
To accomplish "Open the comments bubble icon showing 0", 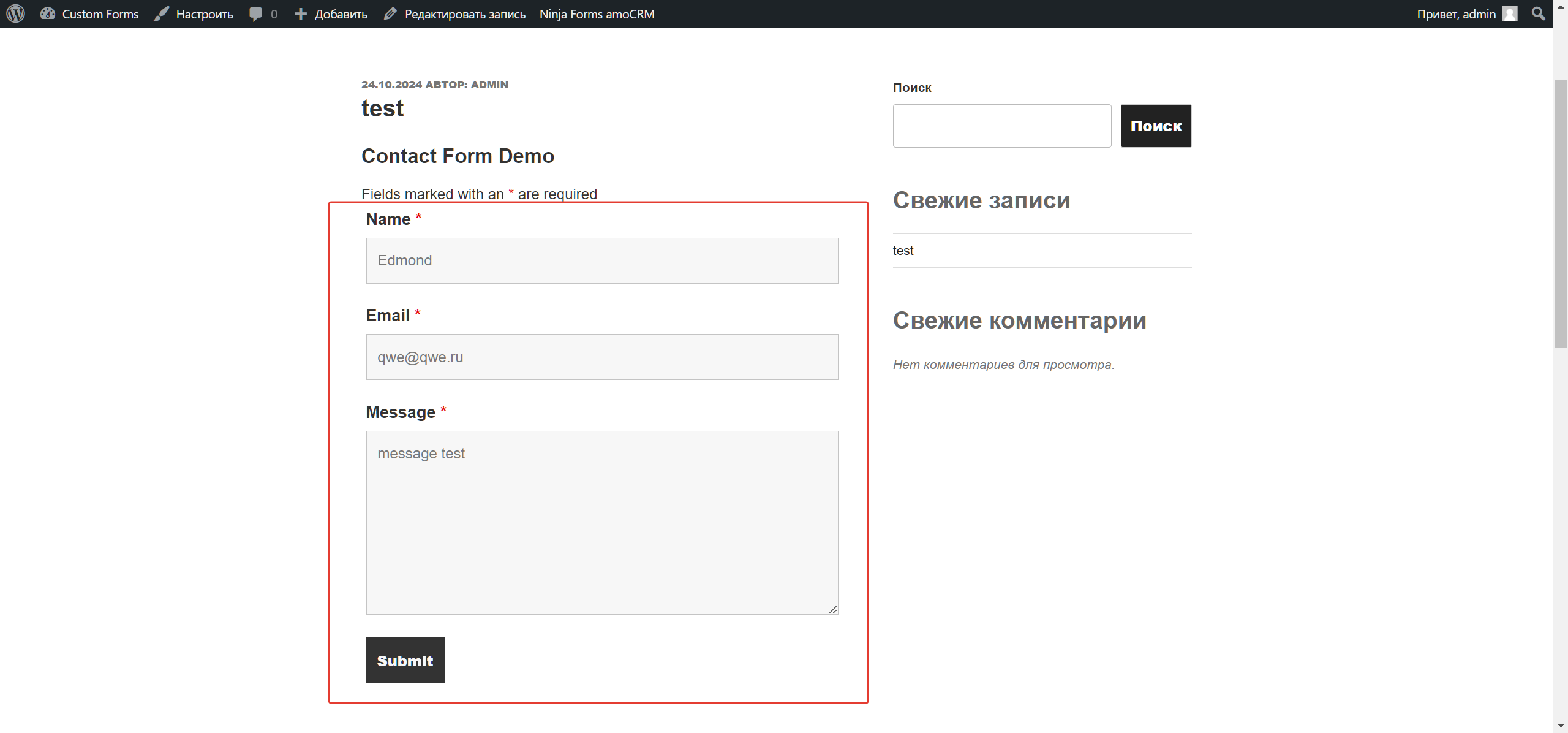I will (255, 13).
